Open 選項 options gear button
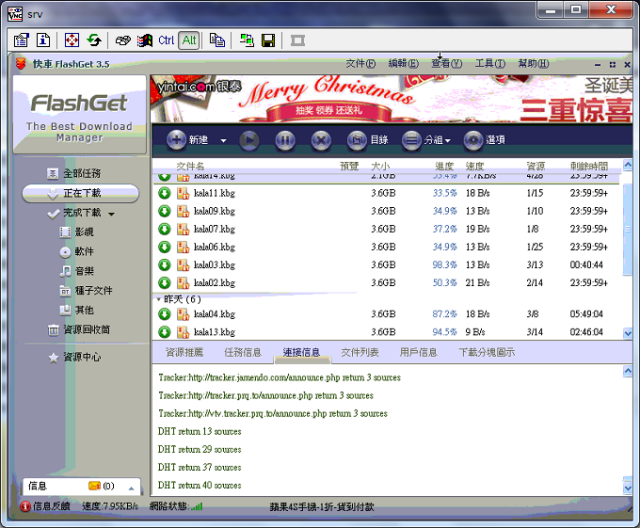Viewport: 640px width, 528px height. click(484, 140)
